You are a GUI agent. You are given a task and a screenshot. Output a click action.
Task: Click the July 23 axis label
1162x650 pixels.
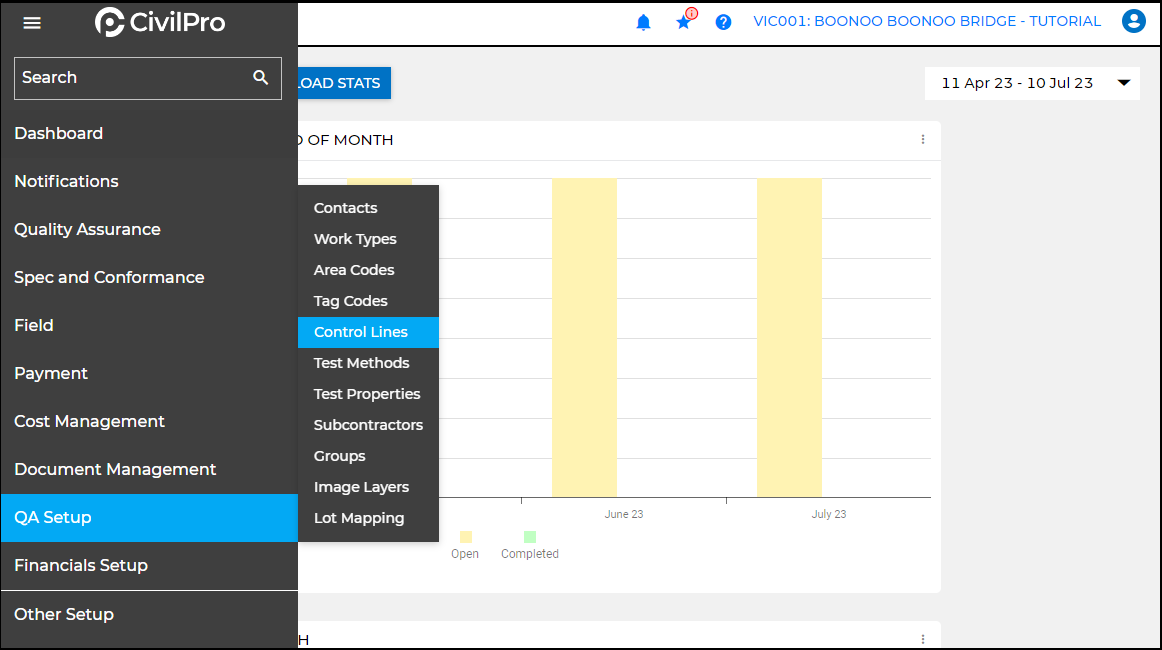pyautogui.click(x=829, y=514)
